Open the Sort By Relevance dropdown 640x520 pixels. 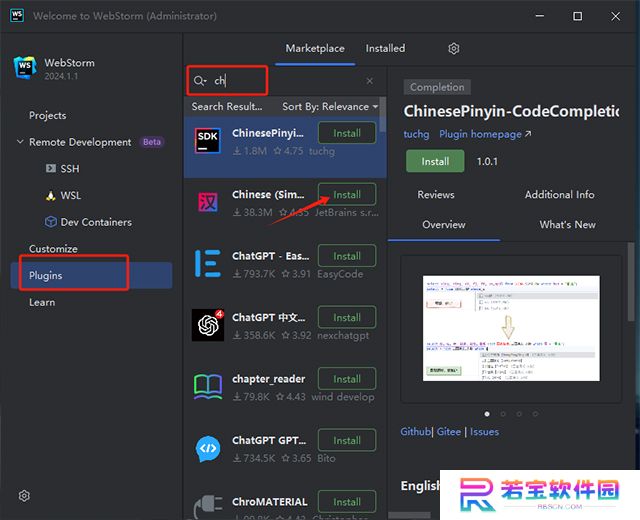click(330, 107)
